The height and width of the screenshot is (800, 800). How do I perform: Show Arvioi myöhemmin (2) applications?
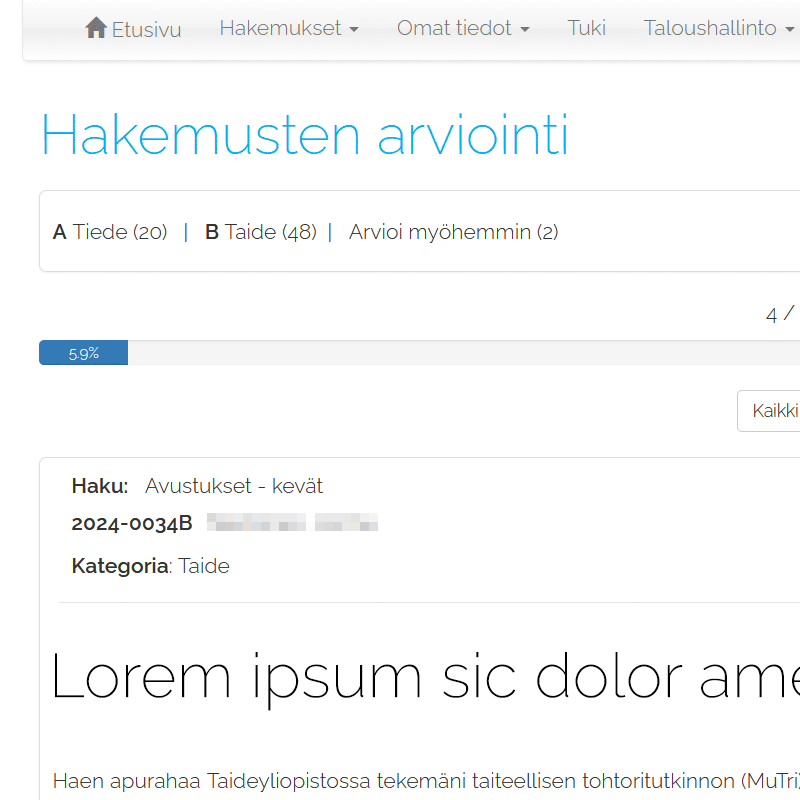click(x=453, y=232)
